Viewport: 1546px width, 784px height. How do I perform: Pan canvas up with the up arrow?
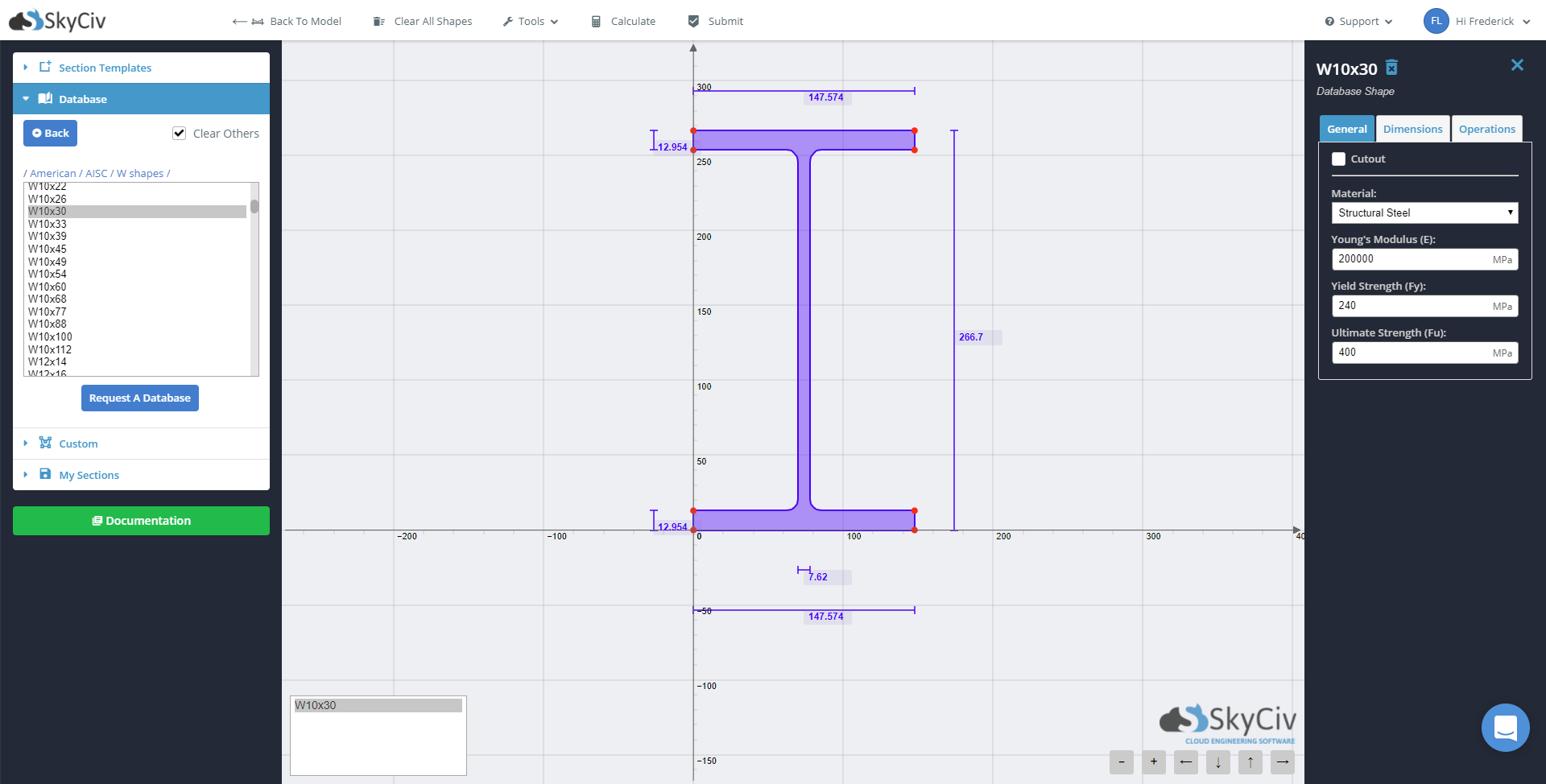pos(1250,761)
